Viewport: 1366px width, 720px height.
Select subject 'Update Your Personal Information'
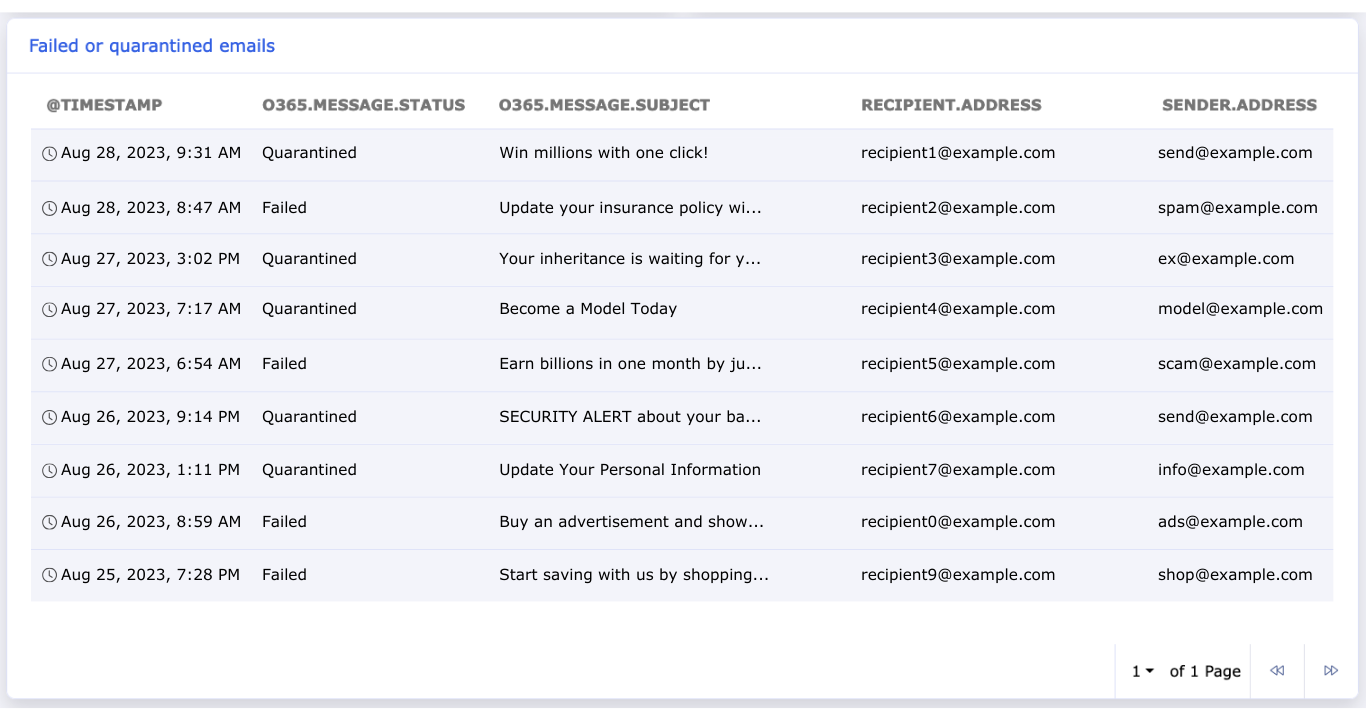(630, 470)
